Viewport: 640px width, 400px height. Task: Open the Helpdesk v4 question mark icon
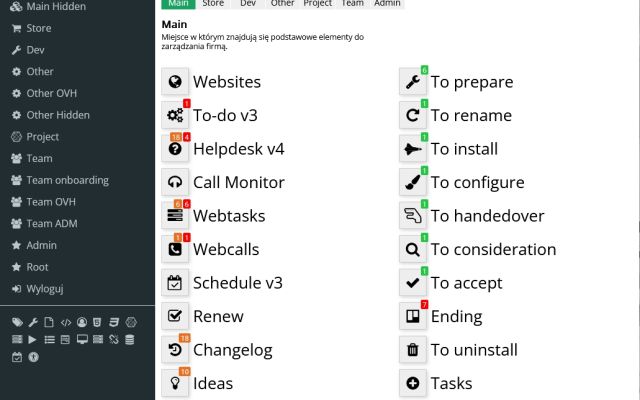point(175,149)
